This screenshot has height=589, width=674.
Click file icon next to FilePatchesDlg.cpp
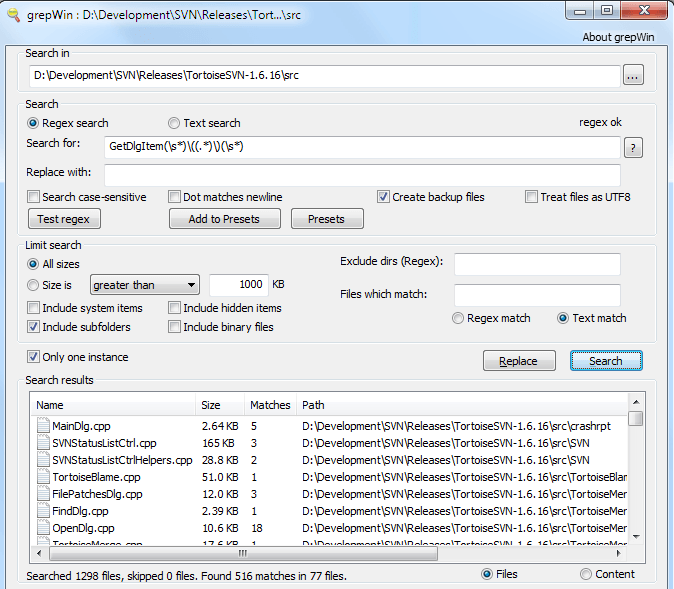tap(43, 494)
